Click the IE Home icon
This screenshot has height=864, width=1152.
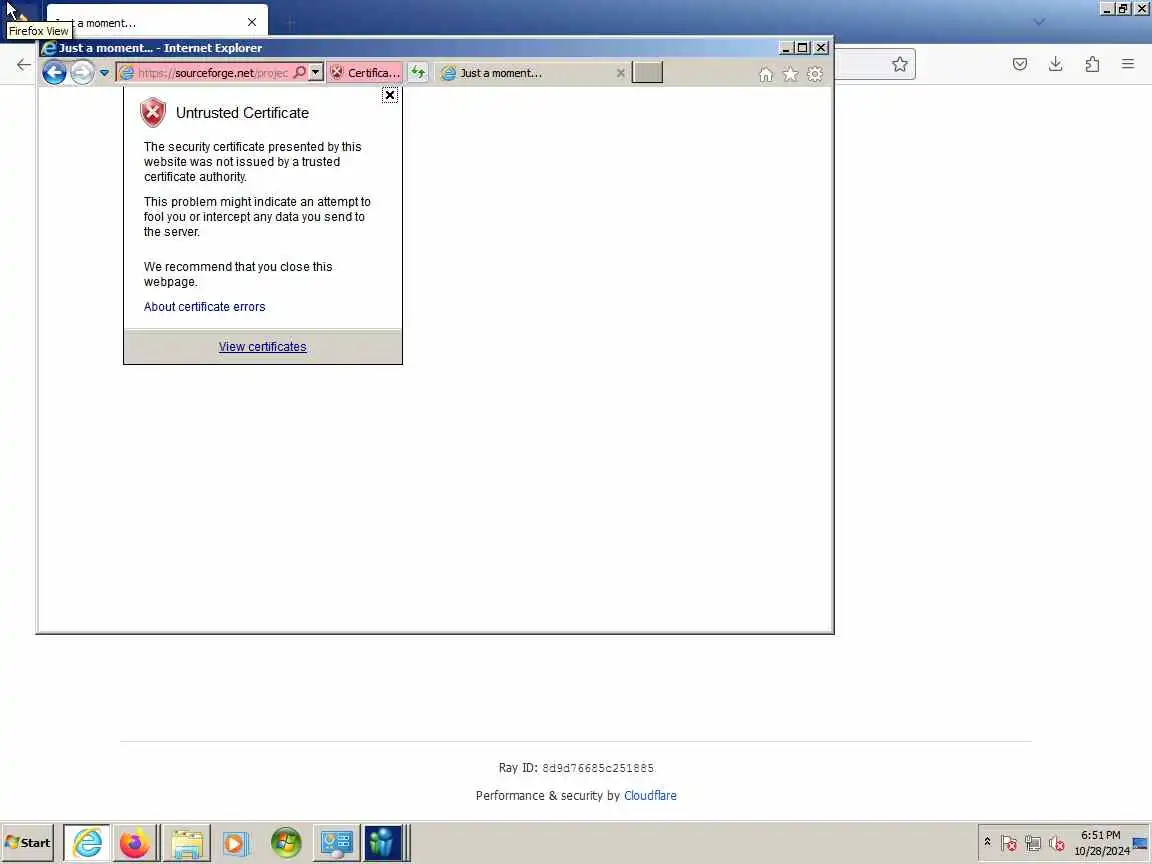[x=766, y=74]
